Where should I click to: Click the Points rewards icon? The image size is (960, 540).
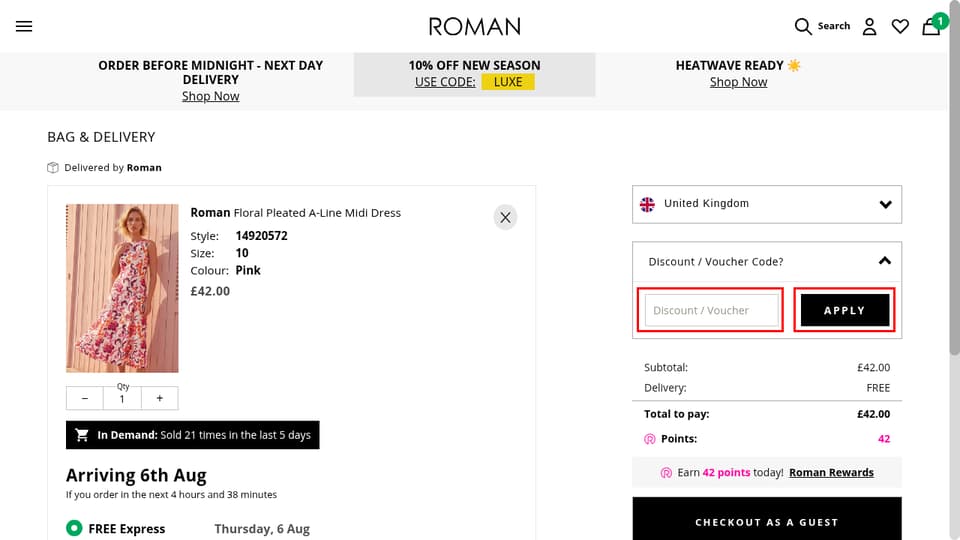pyautogui.click(x=650, y=439)
